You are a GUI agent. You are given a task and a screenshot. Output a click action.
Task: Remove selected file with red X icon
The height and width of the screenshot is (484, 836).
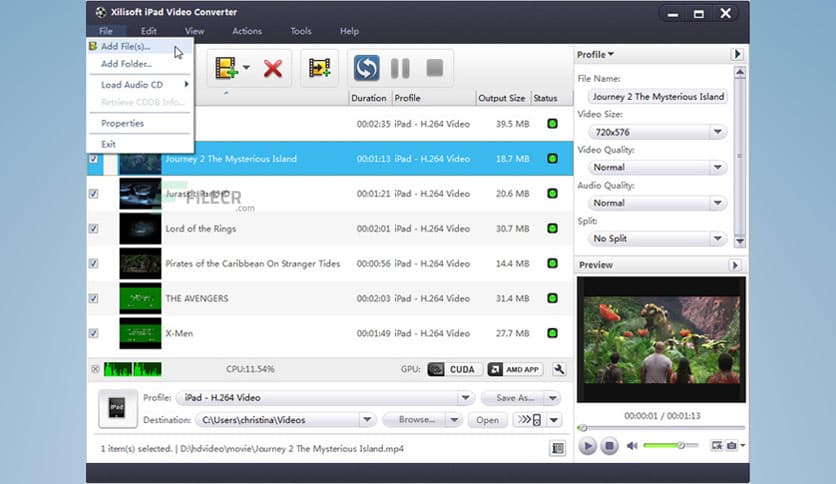[272, 69]
